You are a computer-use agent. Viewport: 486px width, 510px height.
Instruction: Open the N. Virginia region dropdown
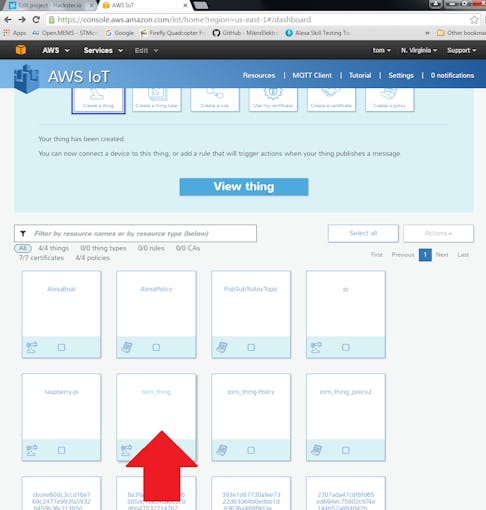pos(419,50)
